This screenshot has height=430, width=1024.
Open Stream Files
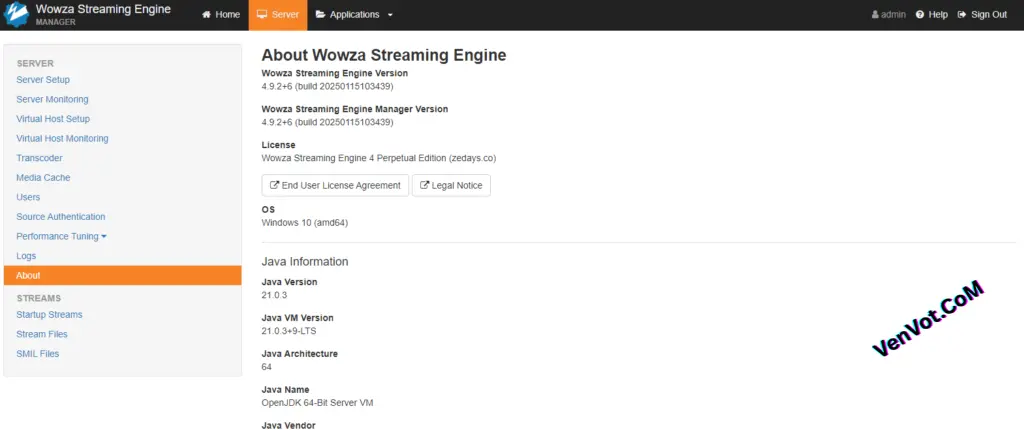point(42,335)
